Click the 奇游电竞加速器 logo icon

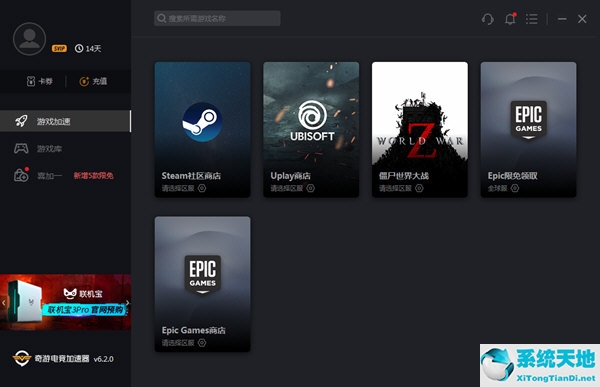point(21,358)
